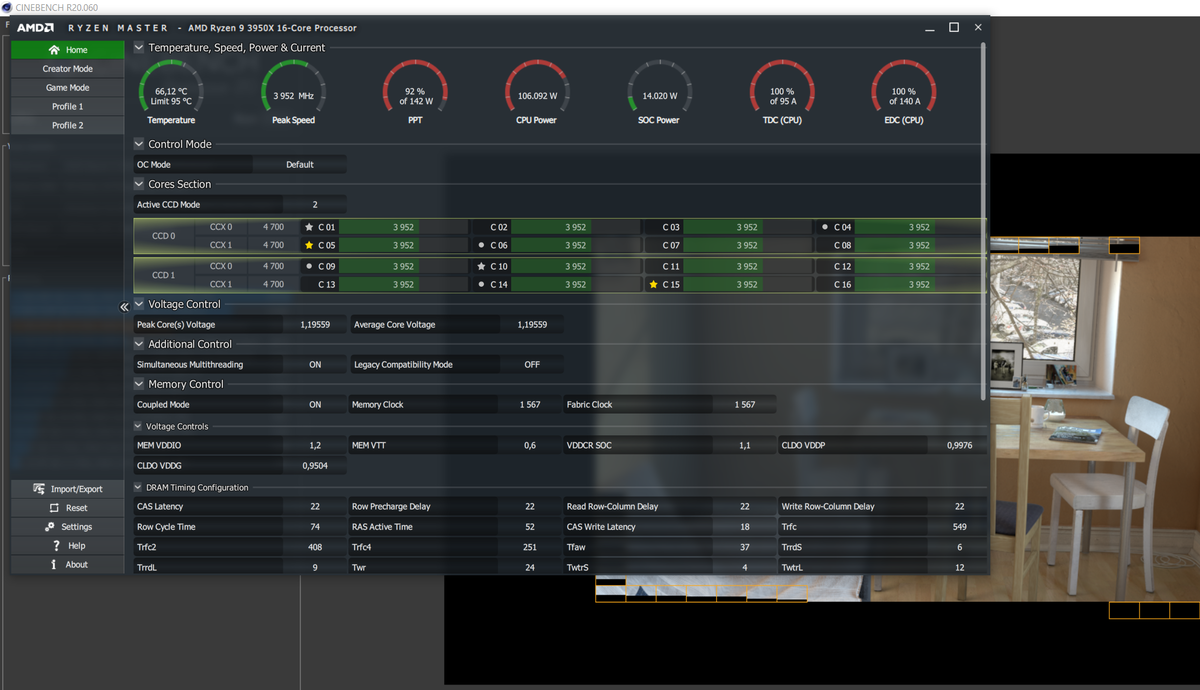The width and height of the screenshot is (1200, 690).
Task: Click the CCD 0 CCX 0 row label
Action: coord(221,227)
